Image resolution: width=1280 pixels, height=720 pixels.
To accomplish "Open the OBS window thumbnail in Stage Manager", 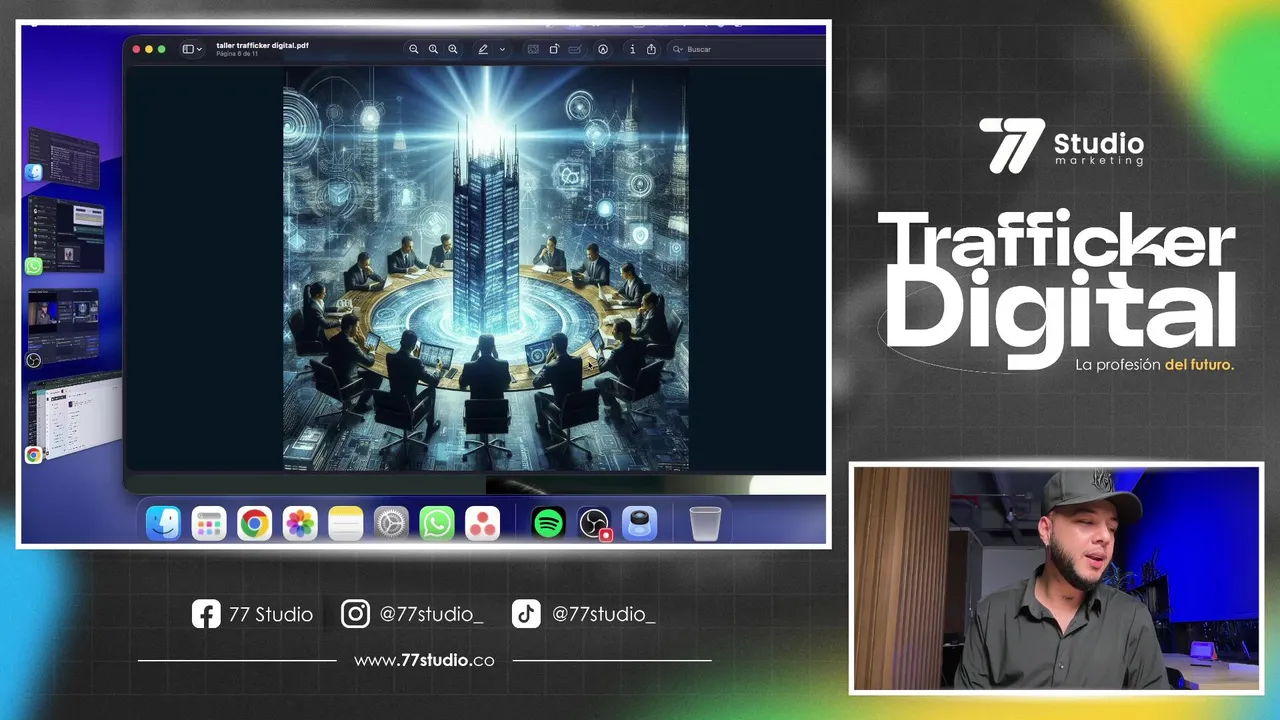I will [64, 326].
